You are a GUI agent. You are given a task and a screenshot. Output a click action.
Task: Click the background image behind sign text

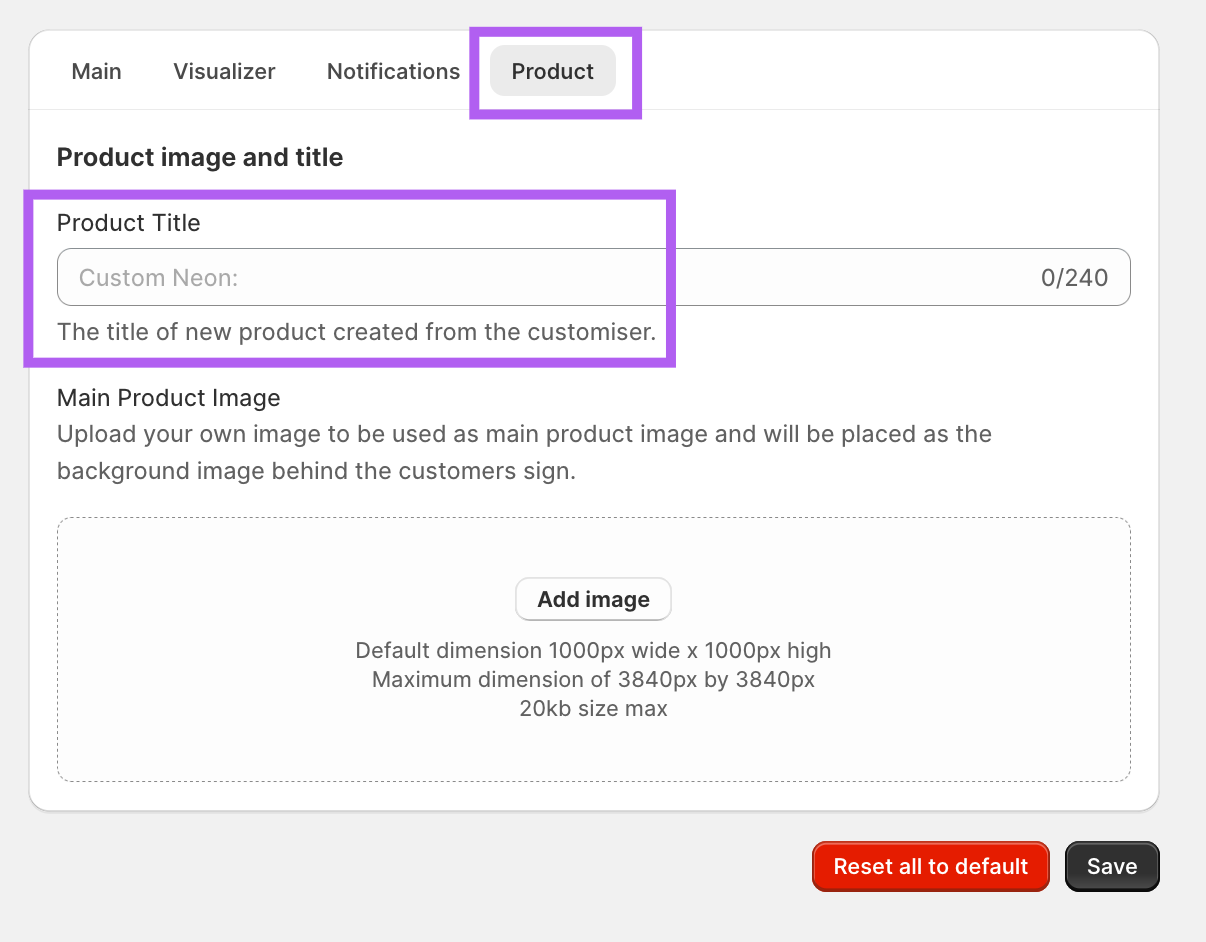click(316, 471)
